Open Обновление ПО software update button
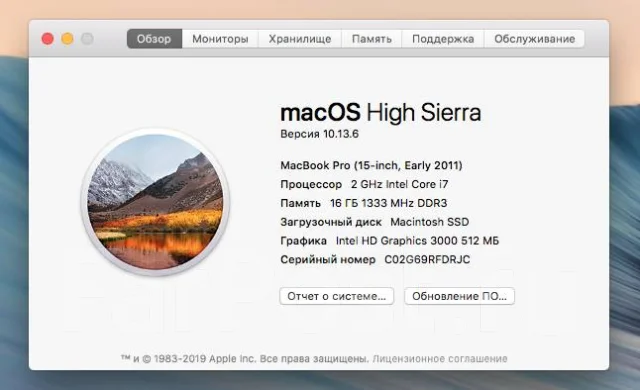The width and height of the screenshot is (640, 390). [460, 296]
